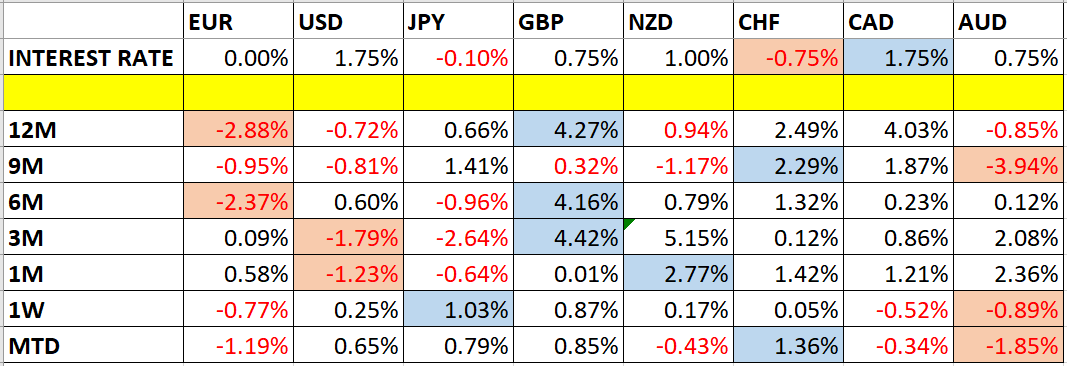Click the EUR 6M cell showing -2.37%

tap(238, 202)
